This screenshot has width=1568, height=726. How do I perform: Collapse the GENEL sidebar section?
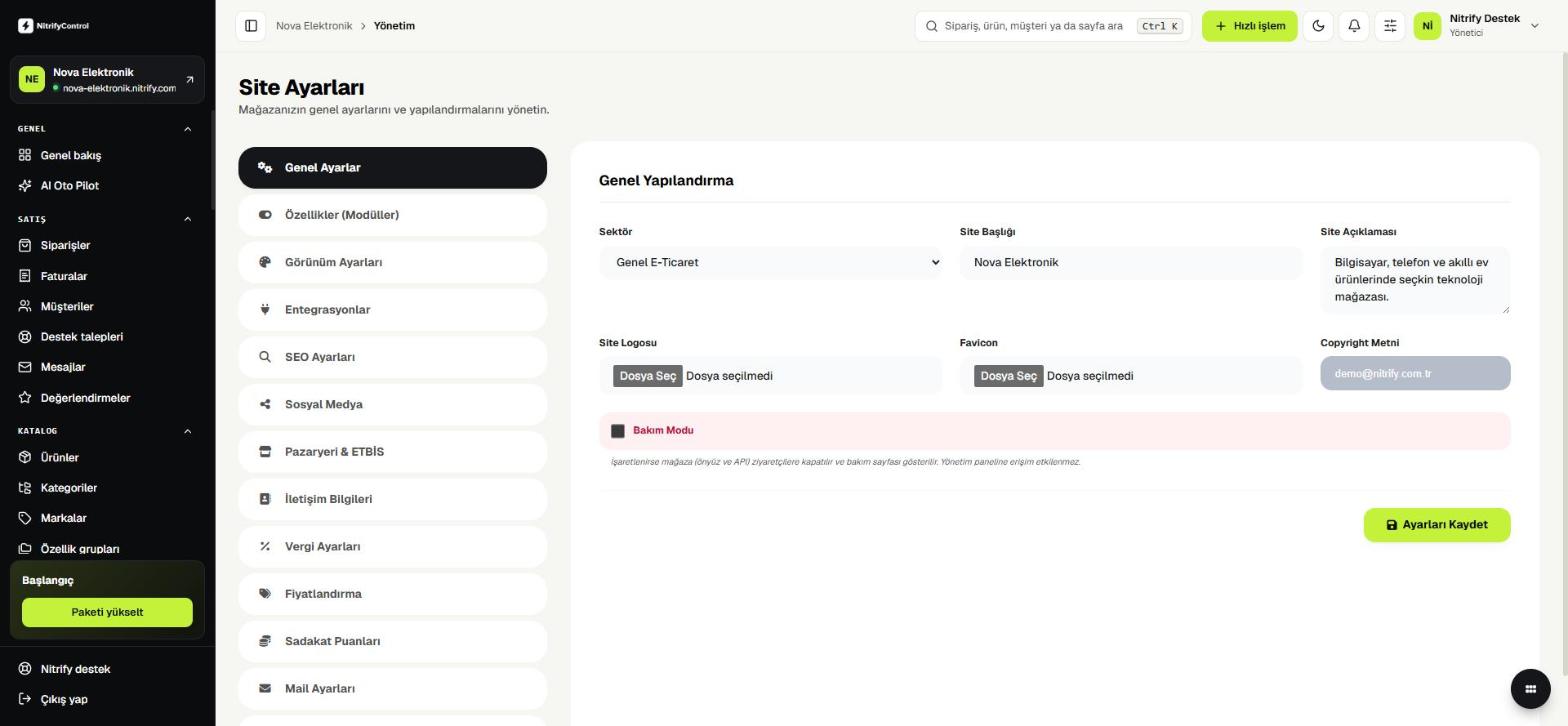click(x=187, y=129)
